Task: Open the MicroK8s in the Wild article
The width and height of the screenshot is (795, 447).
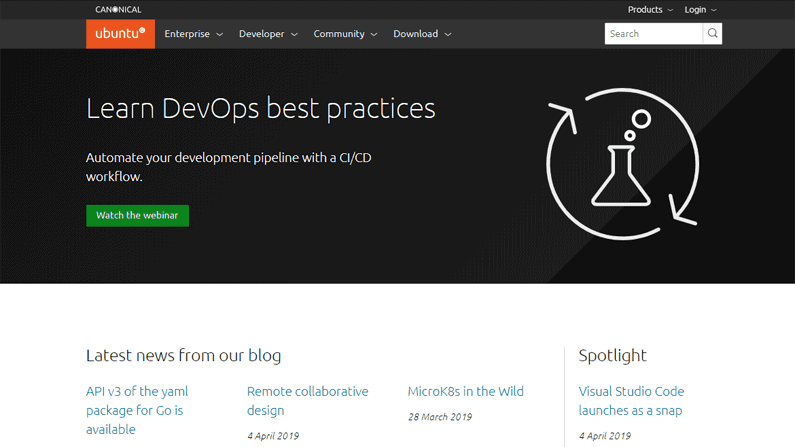Action: click(x=465, y=391)
